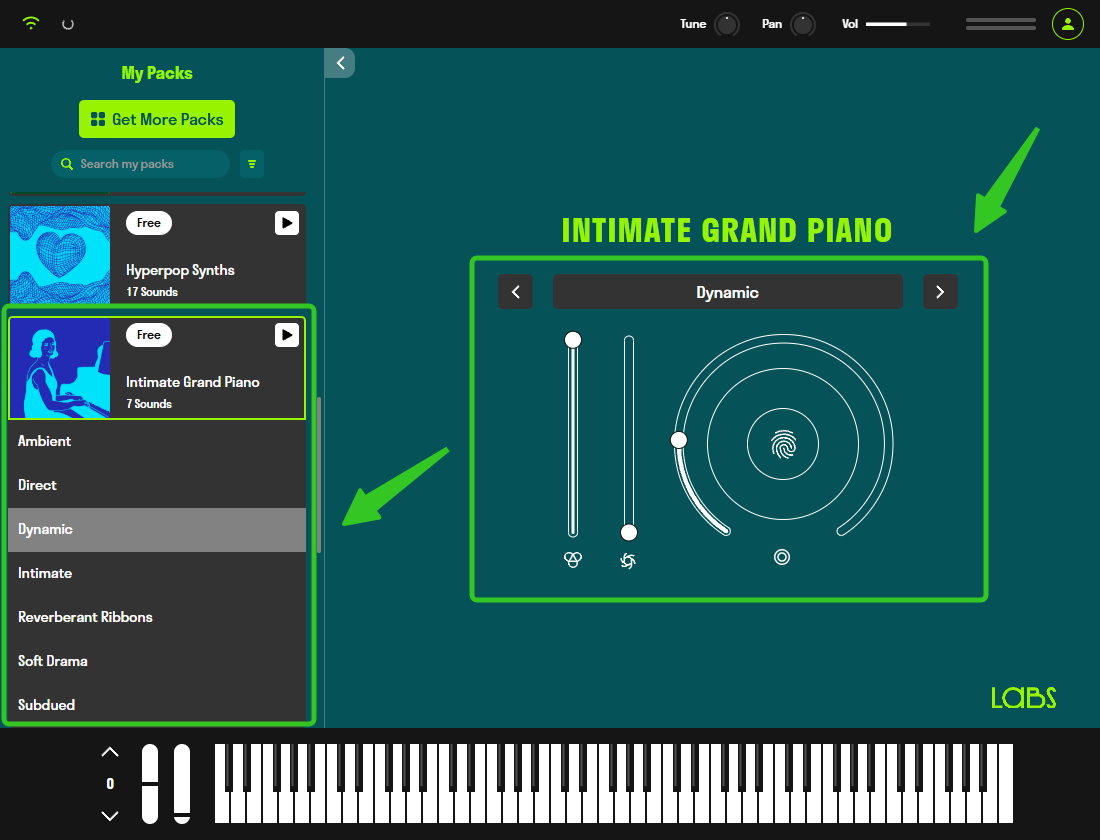This screenshot has width=1100, height=840.
Task: Select the Subdued sound
Action: click(x=157, y=704)
